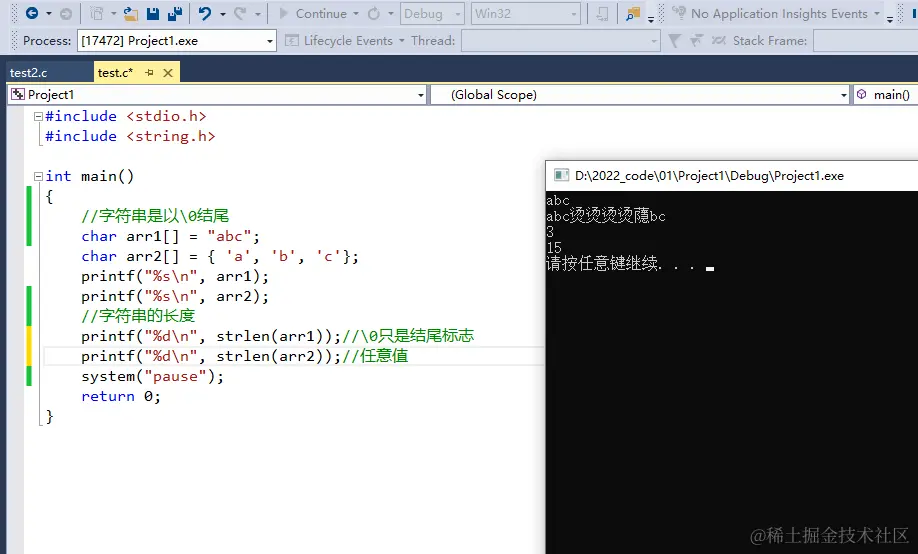The image size is (918, 554).
Task: Open the Application Insights toolbar overflow arrow
Action: click(890, 19)
